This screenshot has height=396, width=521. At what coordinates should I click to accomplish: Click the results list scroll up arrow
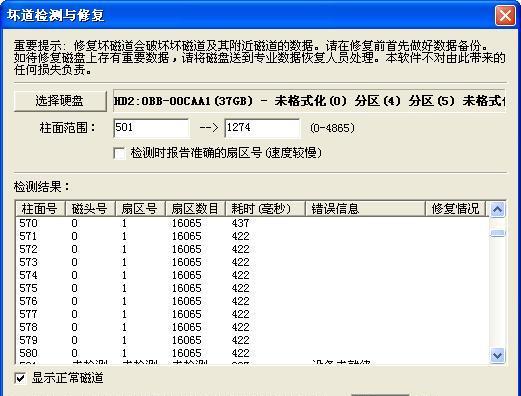498,209
